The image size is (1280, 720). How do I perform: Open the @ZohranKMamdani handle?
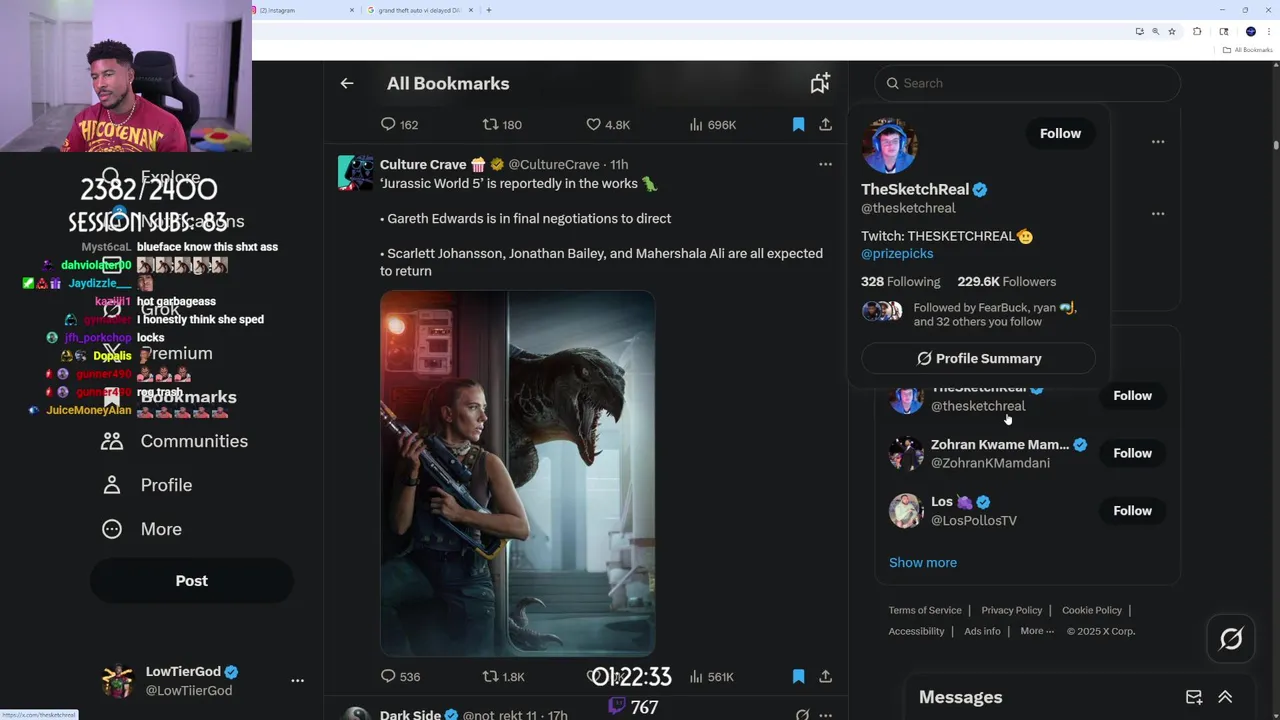point(990,463)
